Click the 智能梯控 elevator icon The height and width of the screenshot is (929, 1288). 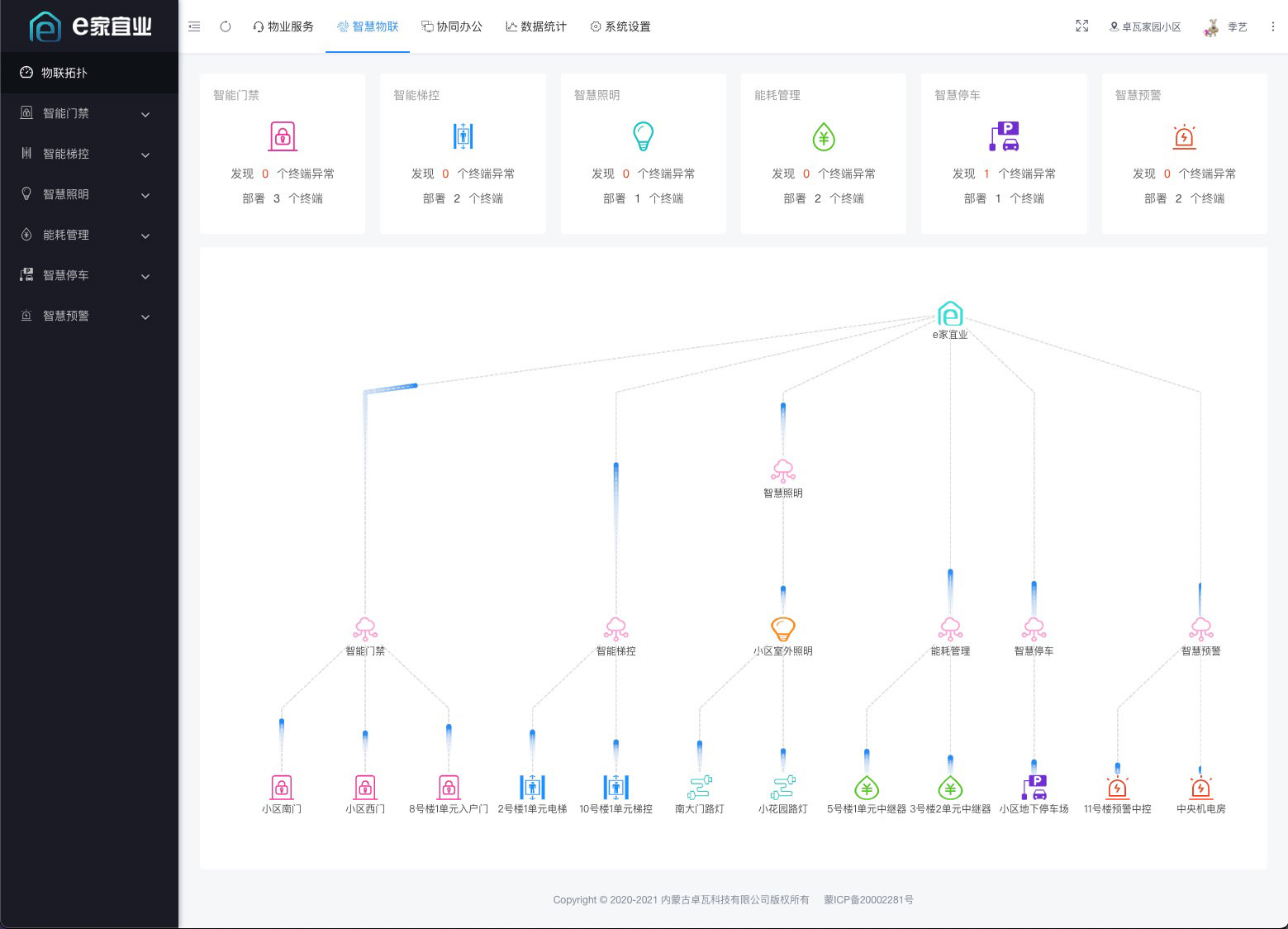tap(463, 136)
